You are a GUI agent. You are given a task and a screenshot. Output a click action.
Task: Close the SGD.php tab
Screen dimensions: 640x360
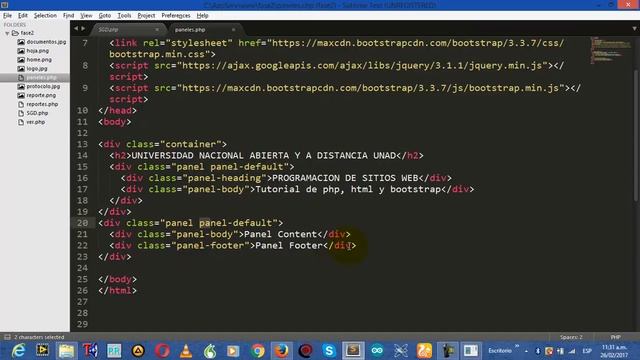pos(157,29)
